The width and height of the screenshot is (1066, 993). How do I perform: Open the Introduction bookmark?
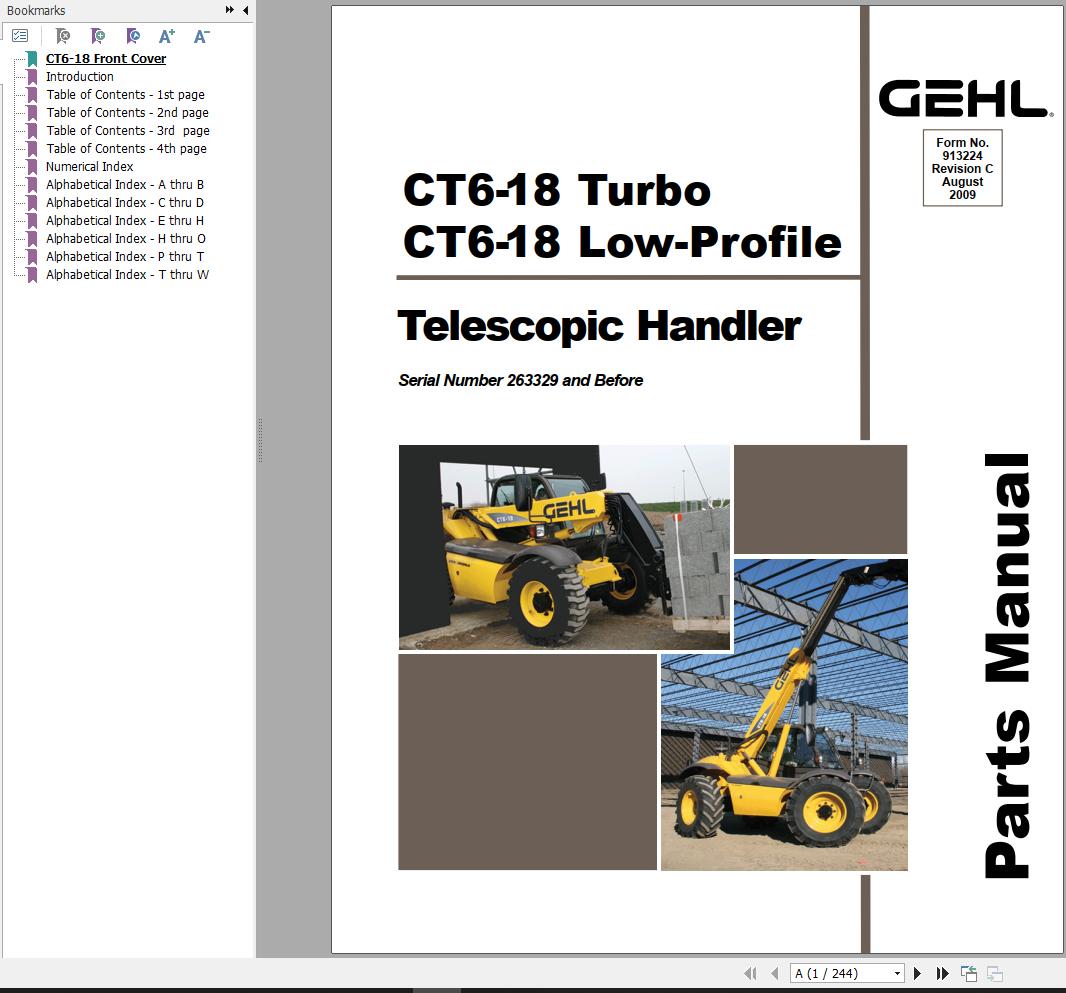80,77
